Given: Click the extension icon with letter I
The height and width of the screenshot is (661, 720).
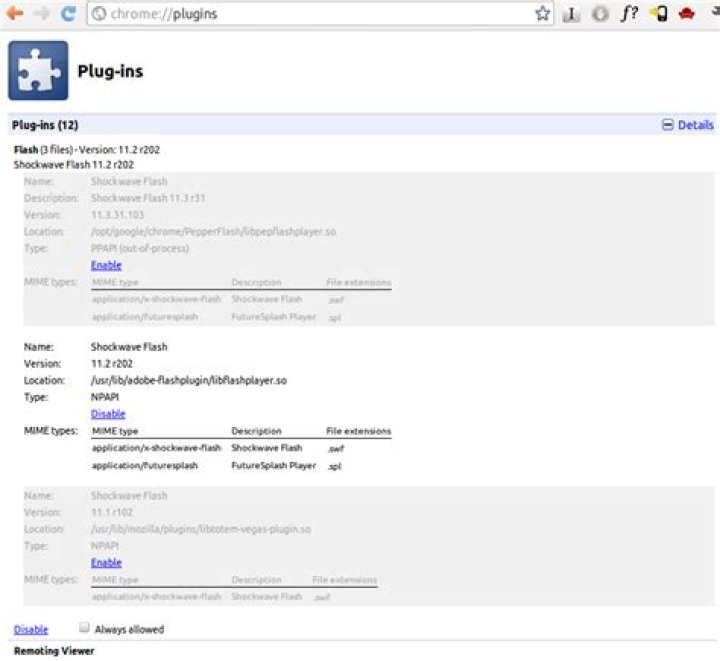Looking at the screenshot, I should coord(571,14).
